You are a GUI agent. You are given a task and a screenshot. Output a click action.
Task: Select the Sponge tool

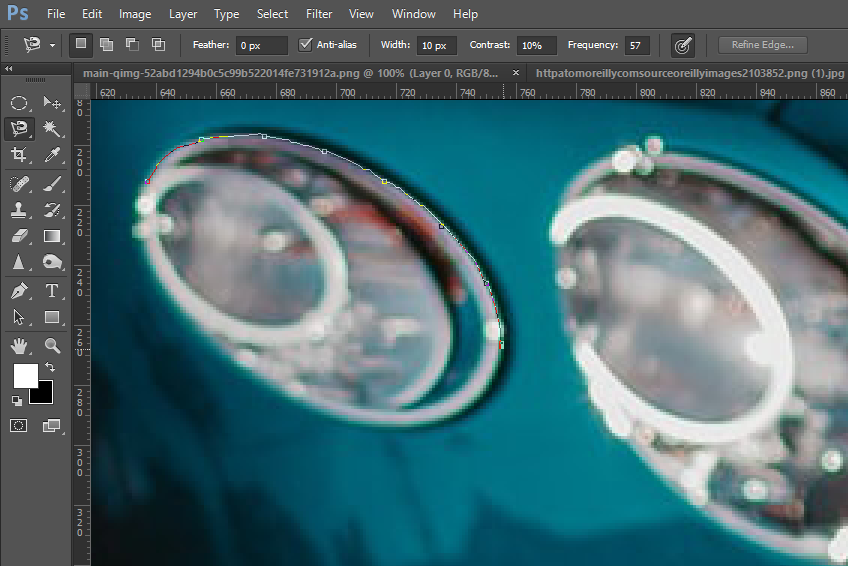pos(52,262)
